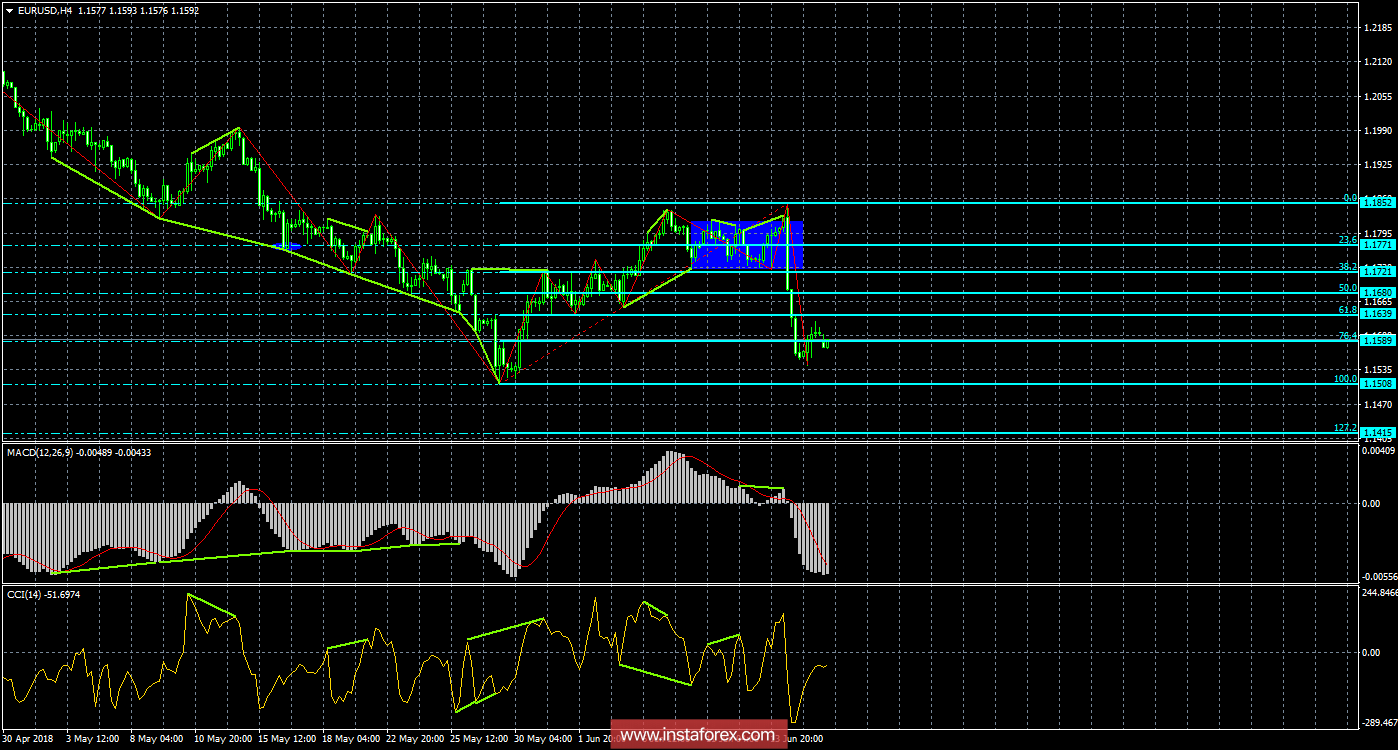The height and width of the screenshot is (750, 1398).
Task: Click the 1.1589 Fibonacci price tag
Action: (1376, 340)
